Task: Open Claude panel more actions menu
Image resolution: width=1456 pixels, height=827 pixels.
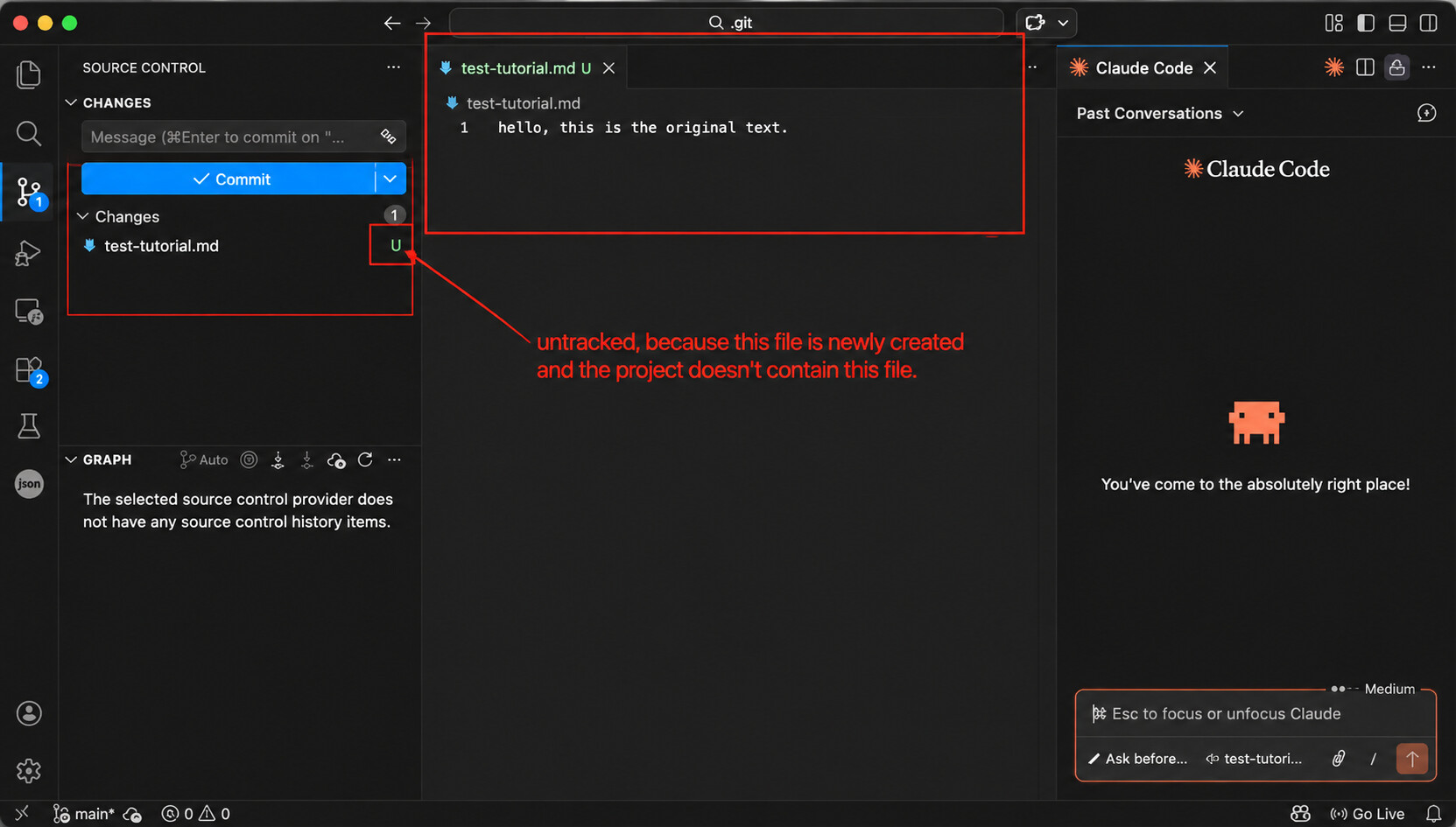Action: tap(1429, 67)
